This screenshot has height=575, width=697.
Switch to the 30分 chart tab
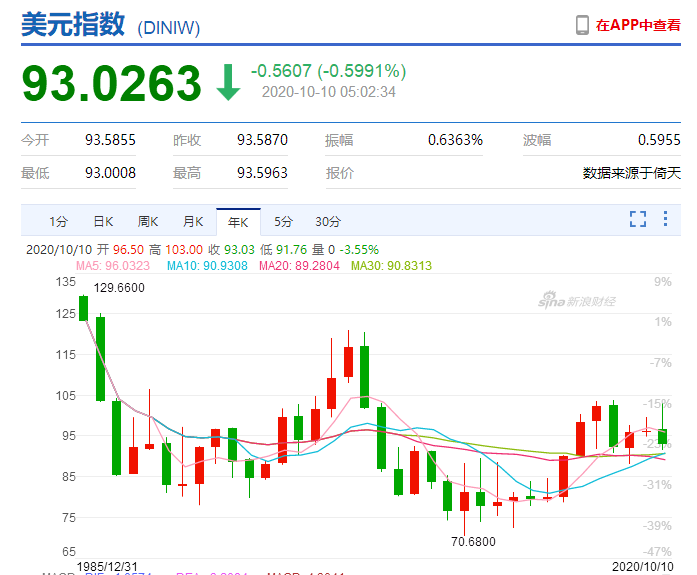327,222
